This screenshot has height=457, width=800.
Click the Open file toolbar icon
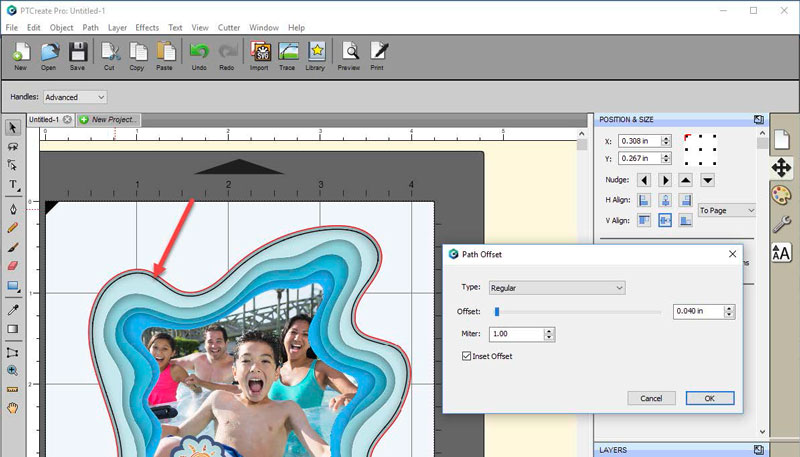click(x=49, y=56)
